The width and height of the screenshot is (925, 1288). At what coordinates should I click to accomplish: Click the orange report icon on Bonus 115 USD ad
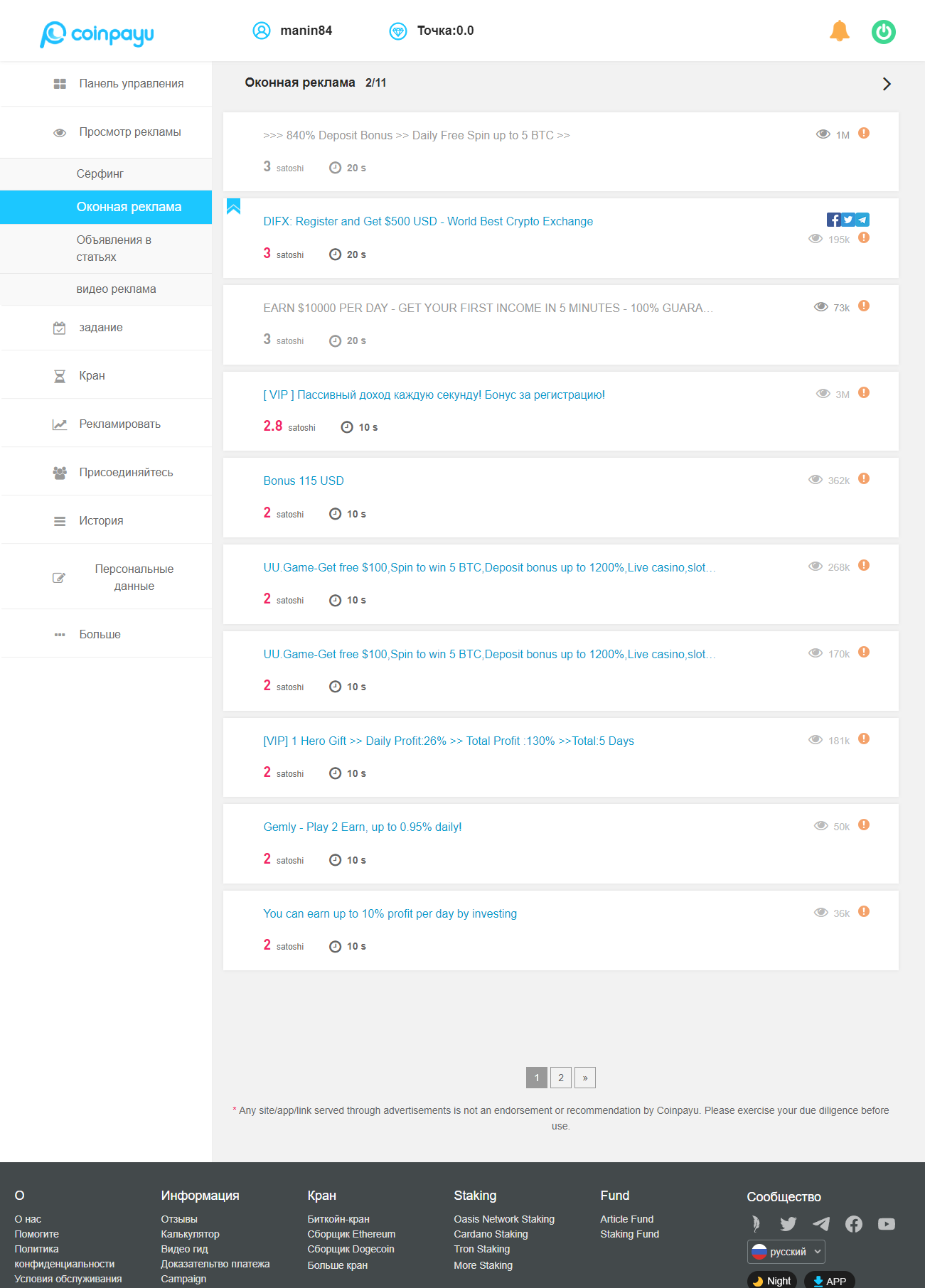(x=864, y=478)
